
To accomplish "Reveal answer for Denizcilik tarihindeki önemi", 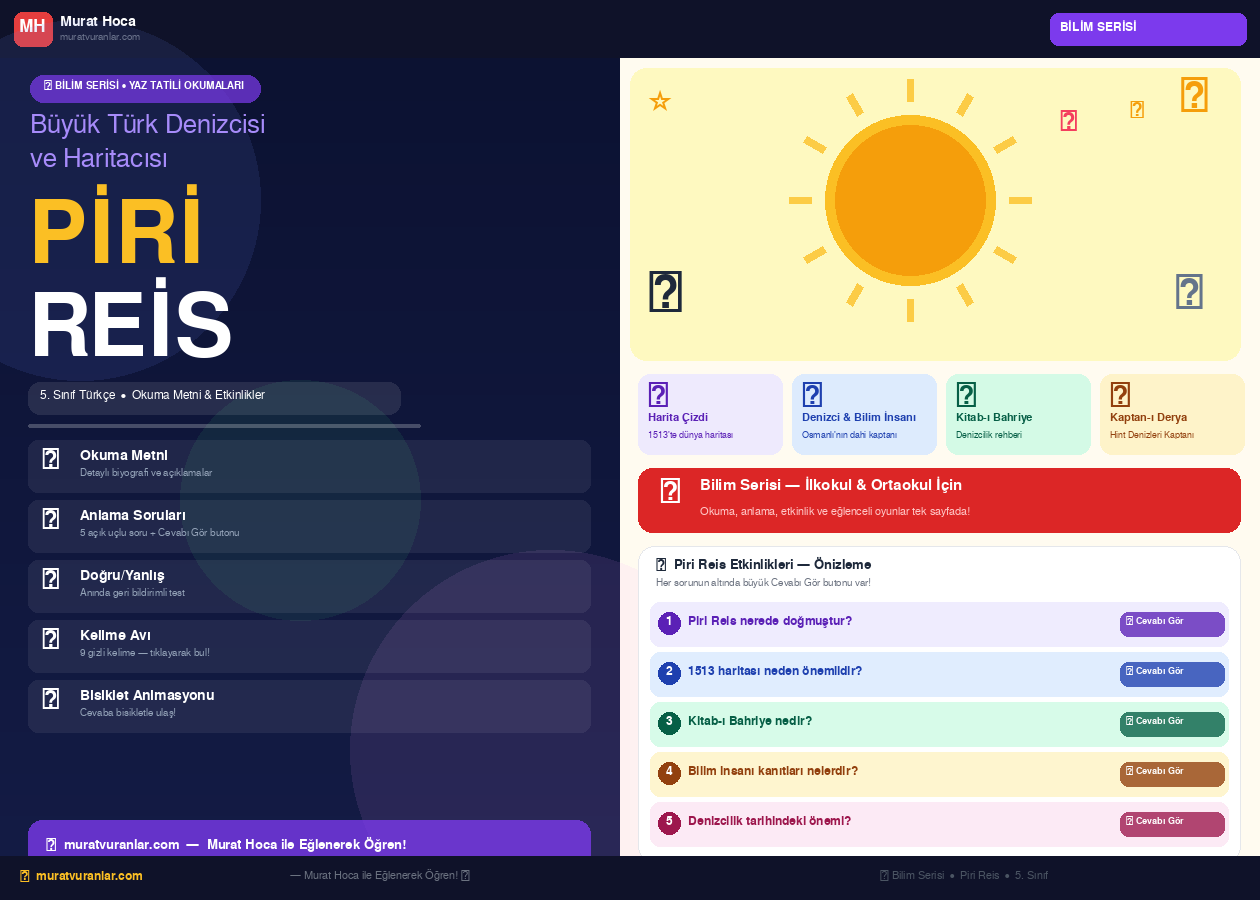I will pos(1172,824).
